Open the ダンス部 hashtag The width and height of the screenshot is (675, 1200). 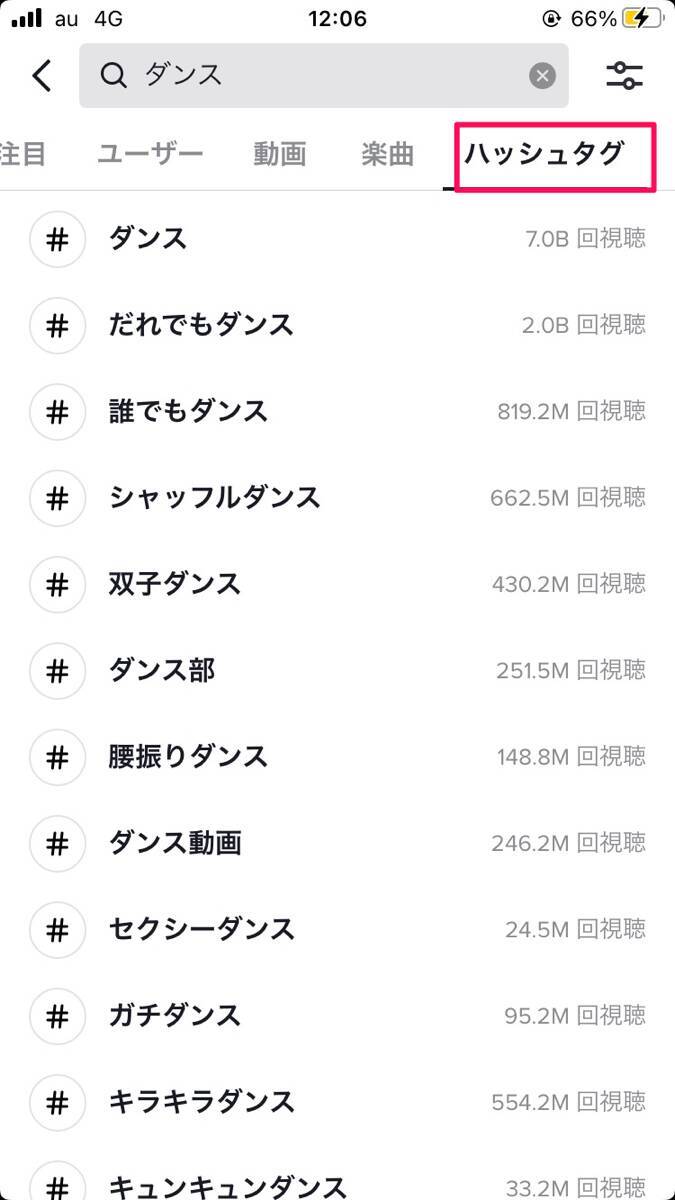[x=161, y=670]
